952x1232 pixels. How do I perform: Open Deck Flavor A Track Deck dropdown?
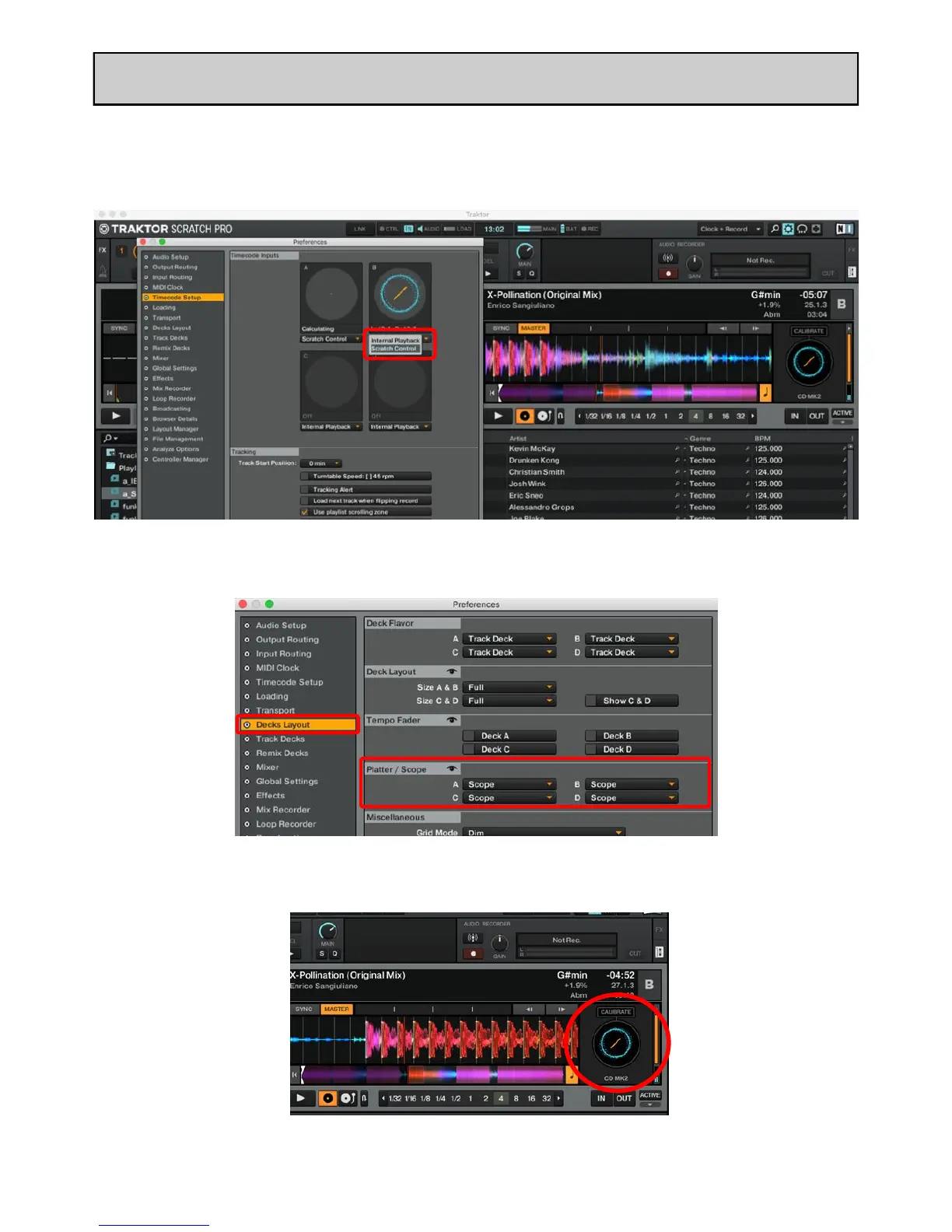[509, 639]
